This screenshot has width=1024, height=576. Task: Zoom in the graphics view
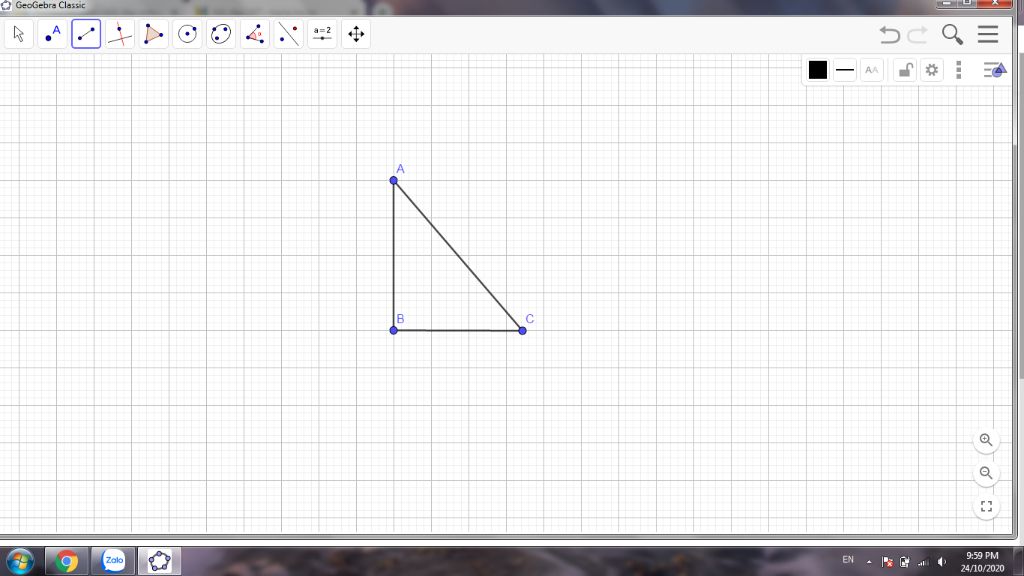pos(986,440)
